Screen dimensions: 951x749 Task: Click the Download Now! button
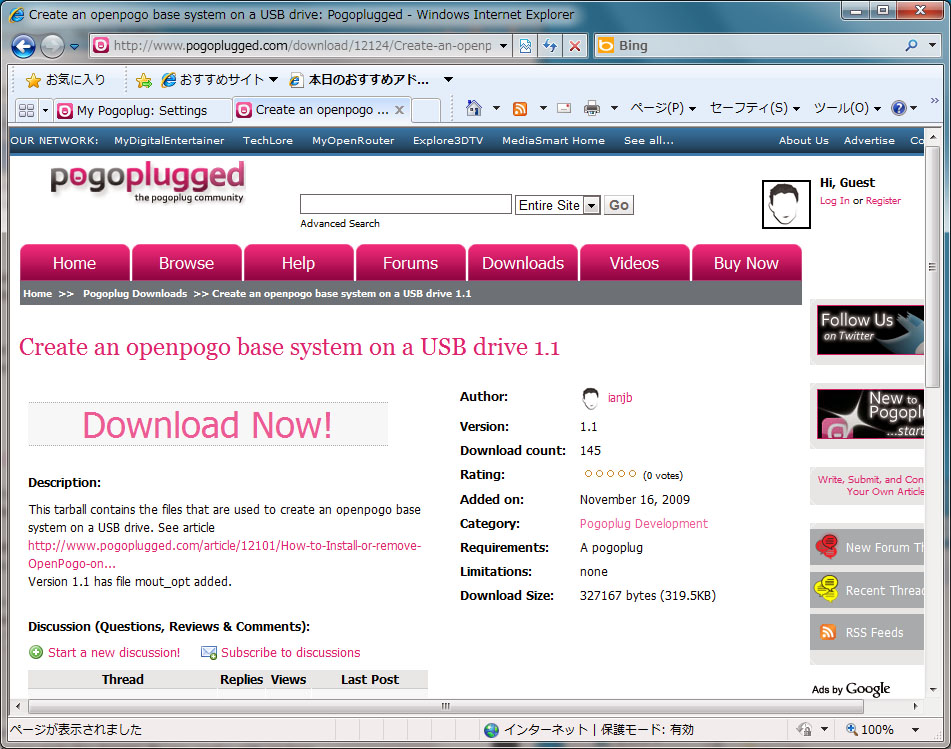(207, 425)
